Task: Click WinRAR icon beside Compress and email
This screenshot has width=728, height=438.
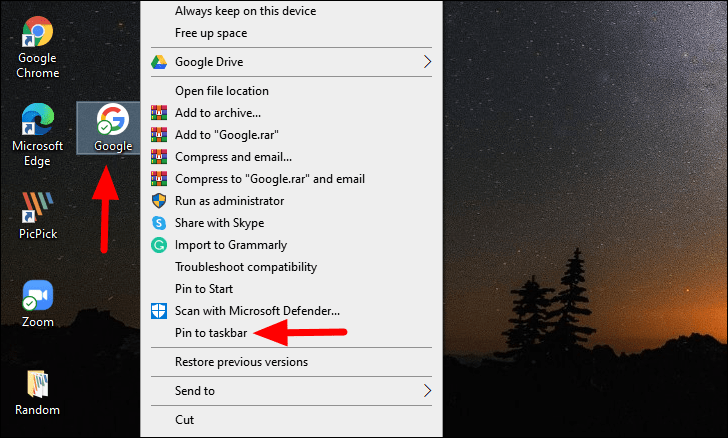Action: click(159, 157)
